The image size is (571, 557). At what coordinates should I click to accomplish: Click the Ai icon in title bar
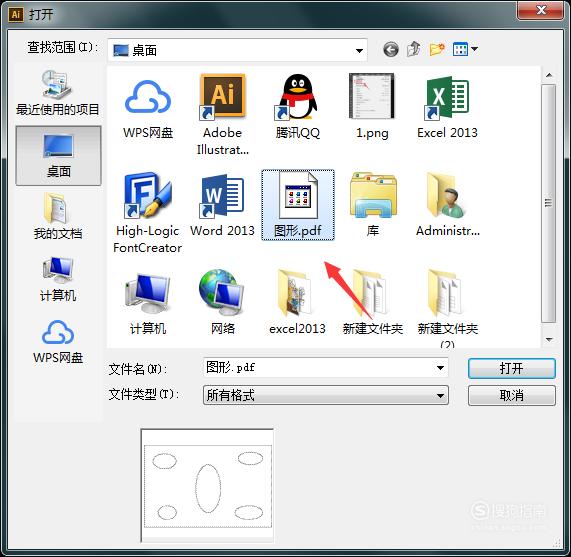16,15
